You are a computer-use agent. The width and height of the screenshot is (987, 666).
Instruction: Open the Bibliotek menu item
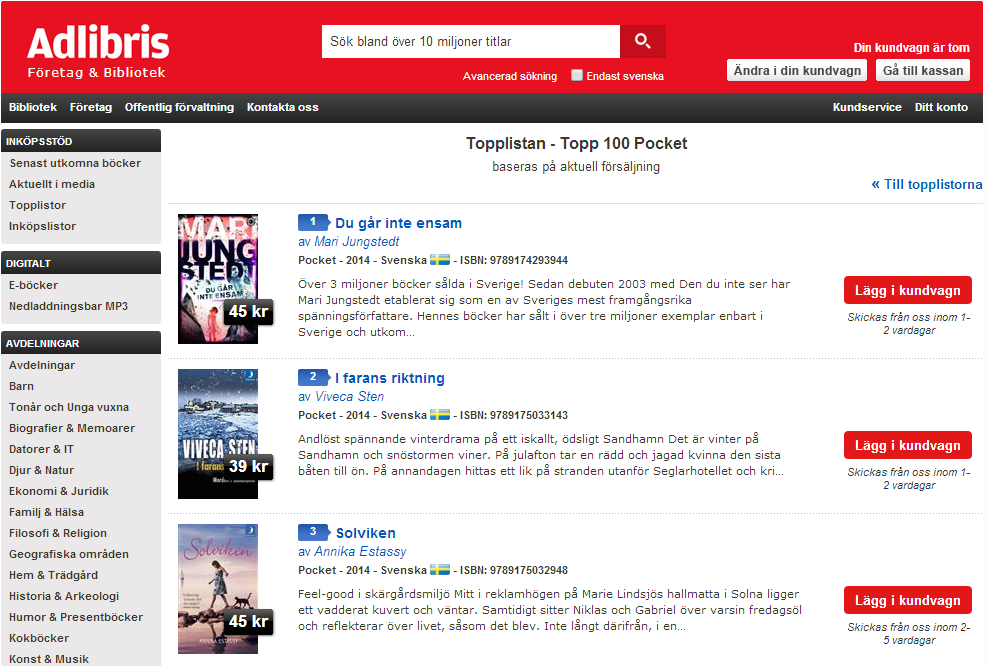[33, 107]
